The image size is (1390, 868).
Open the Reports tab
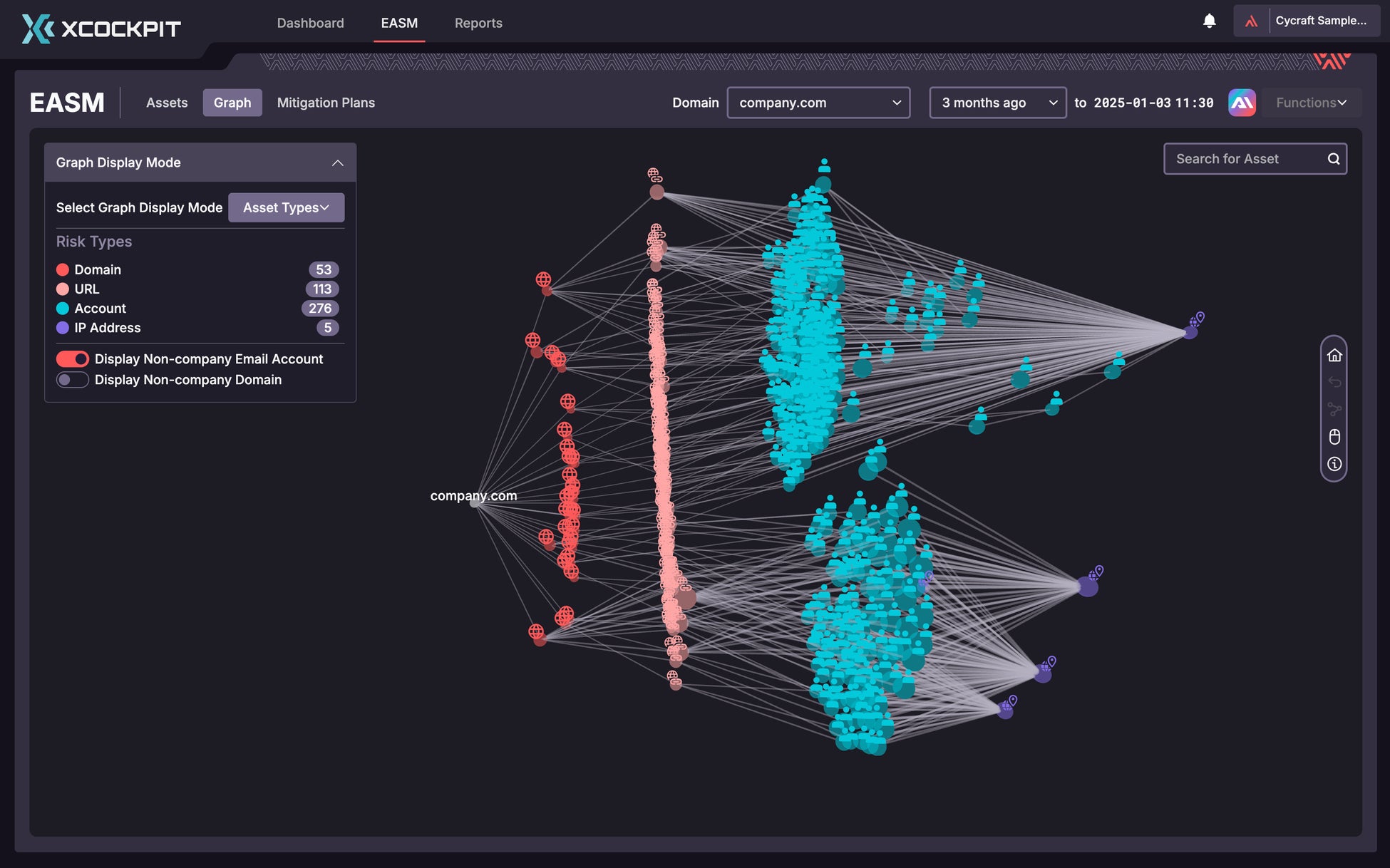[478, 23]
